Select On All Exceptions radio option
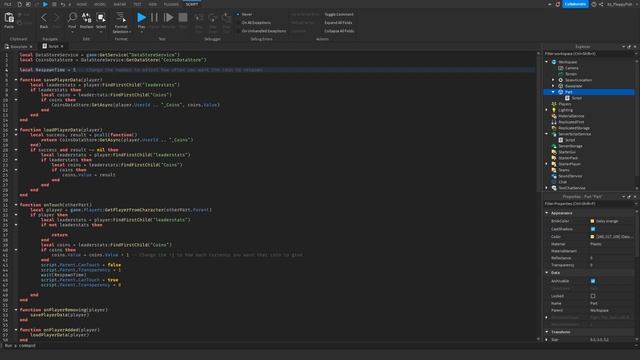640x360 pixels. tap(238, 23)
